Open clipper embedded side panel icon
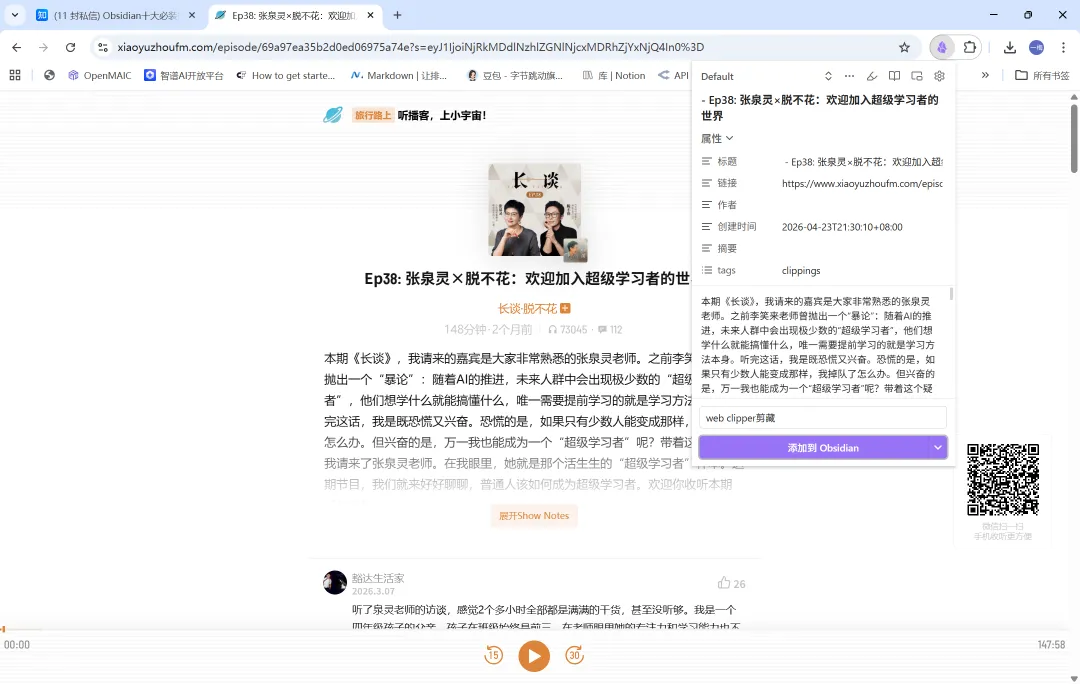The image size is (1080, 684). [x=917, y=76]
